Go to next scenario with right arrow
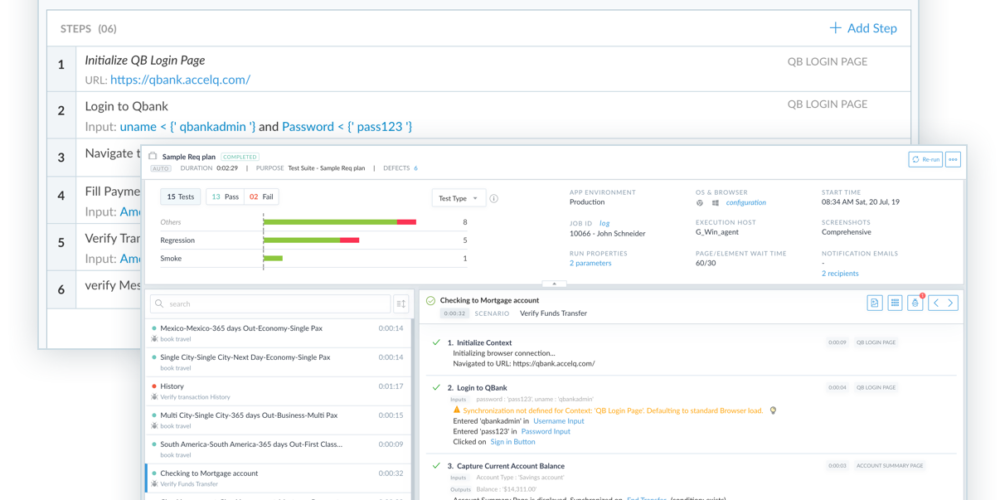This screenshot has width=1000, height=500. click(x=952, y=303)
